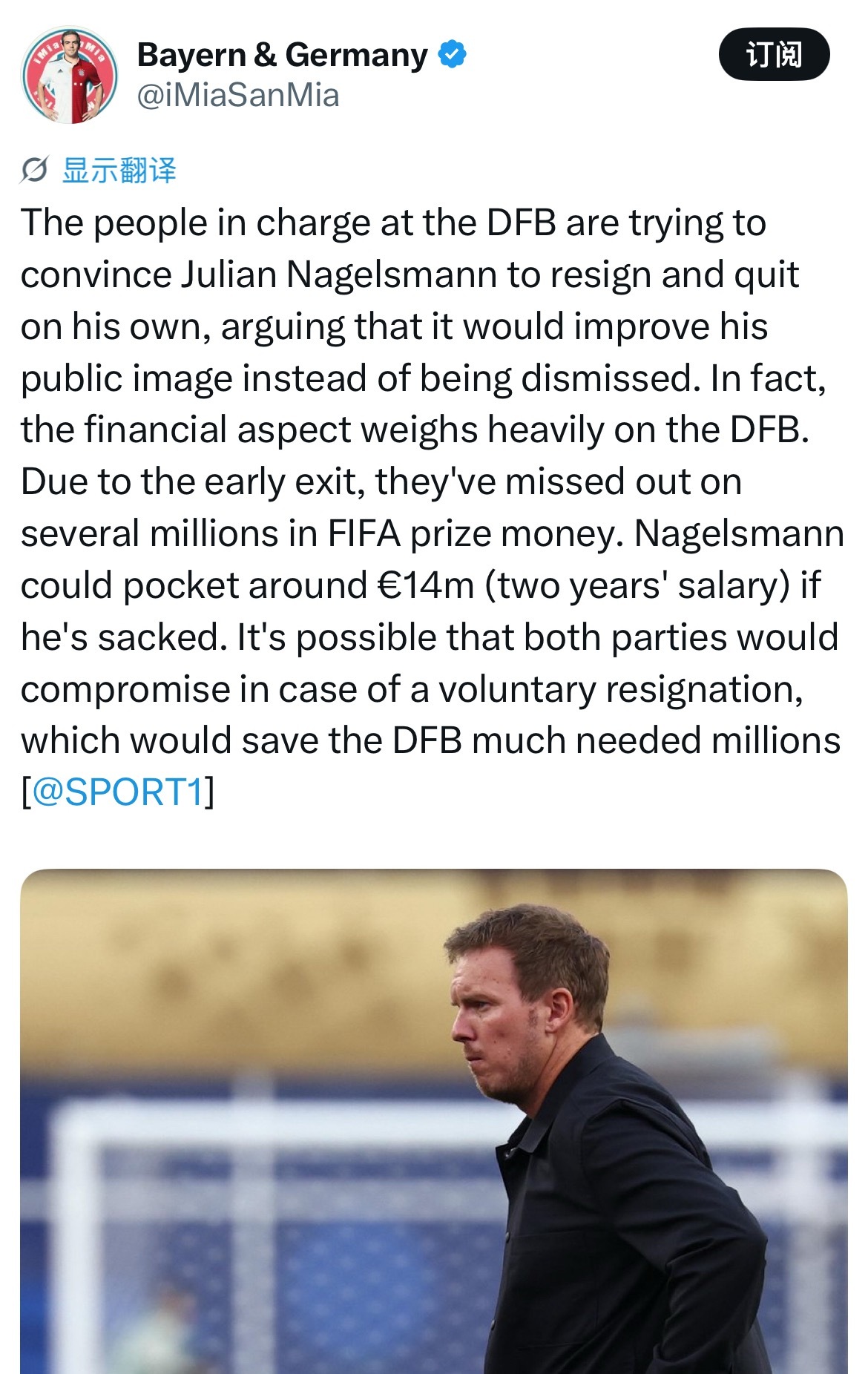
Task: Tap the translate circle-slash icon
Action: [34, 171]
